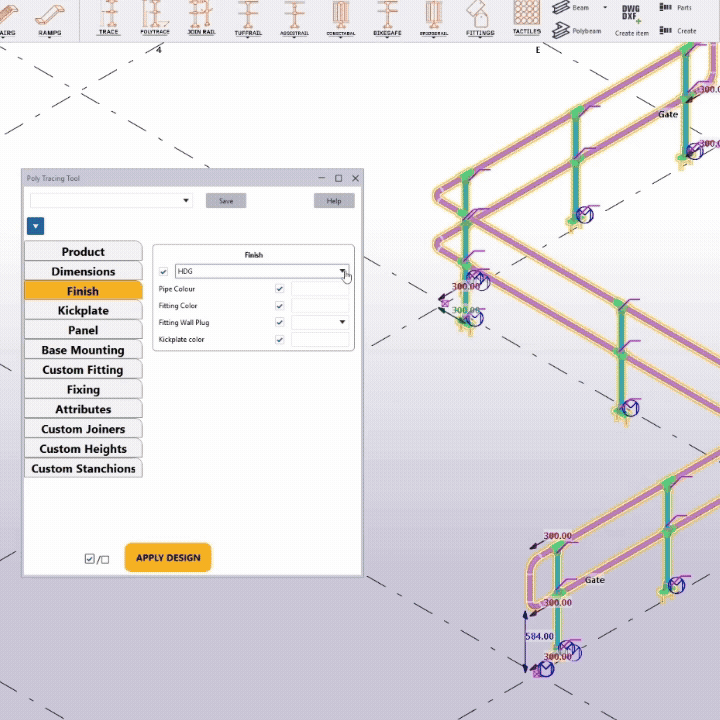Click the Help button

pyautogui.click(x=334, y=201)
